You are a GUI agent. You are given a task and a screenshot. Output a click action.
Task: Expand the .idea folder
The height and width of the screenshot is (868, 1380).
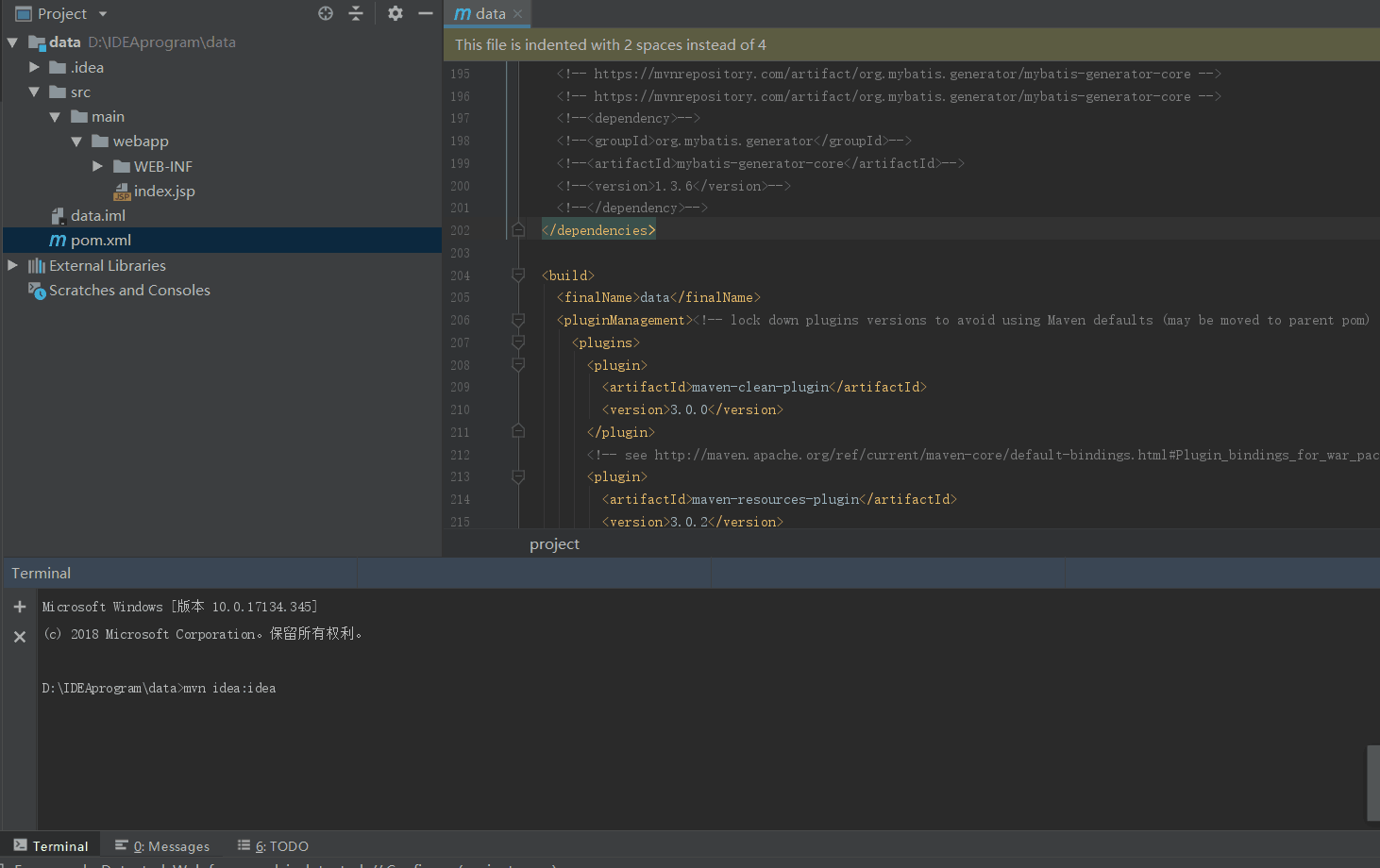[x=34, y=67]
